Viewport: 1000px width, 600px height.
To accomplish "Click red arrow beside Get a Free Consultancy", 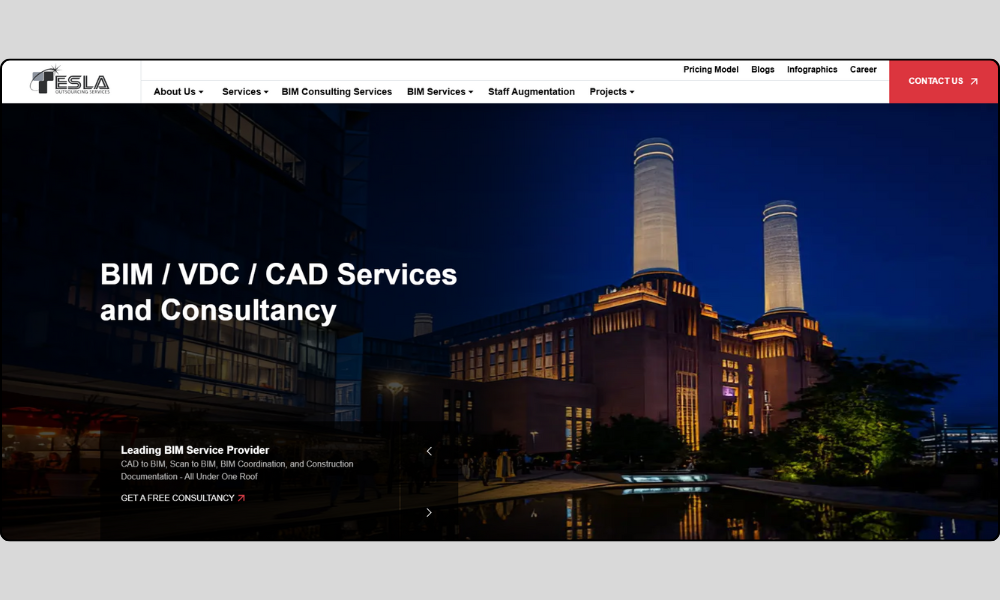I will (x=241, y=498).
